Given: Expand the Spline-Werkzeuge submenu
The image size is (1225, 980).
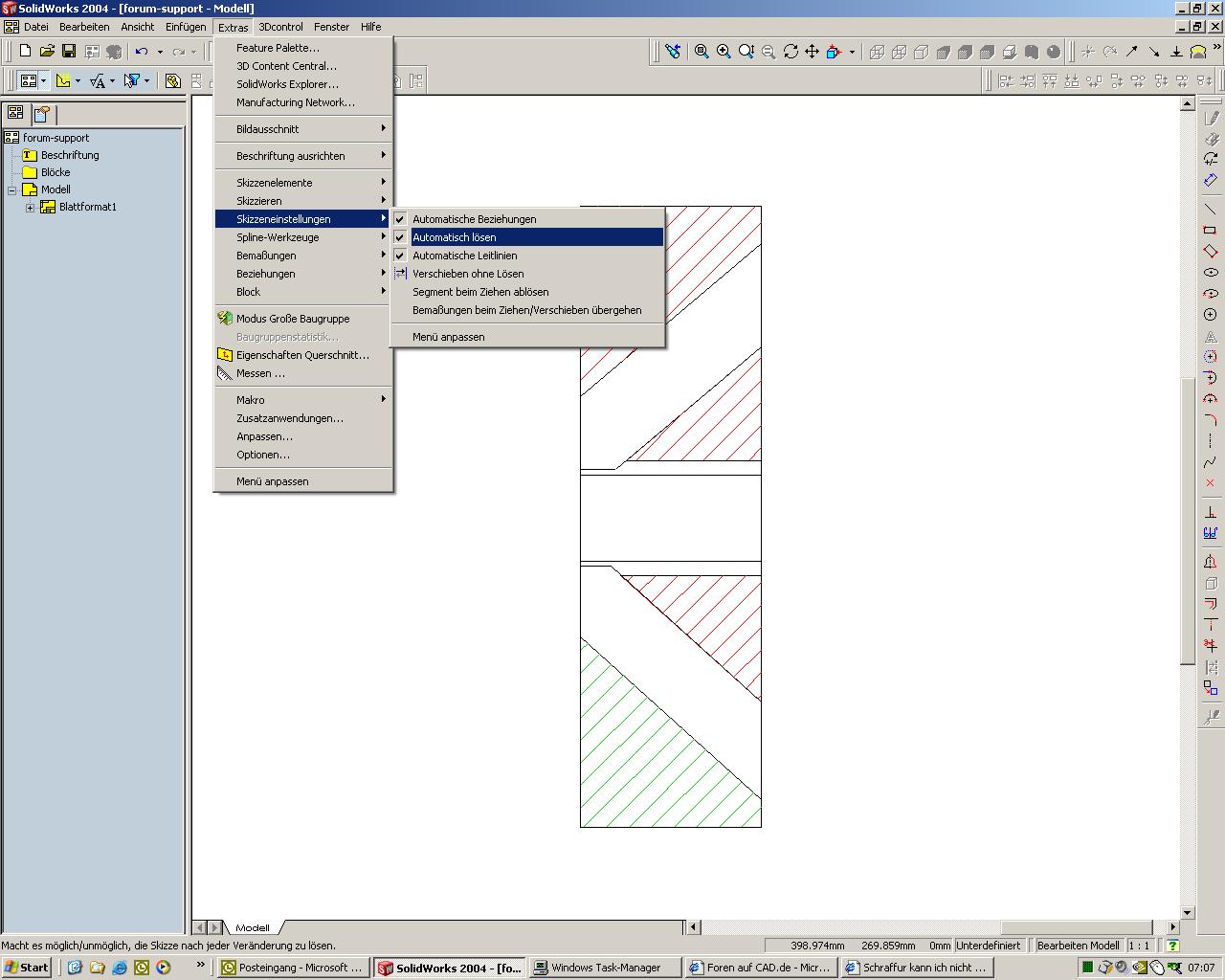Looking at the screenshot, I should 303,237.
